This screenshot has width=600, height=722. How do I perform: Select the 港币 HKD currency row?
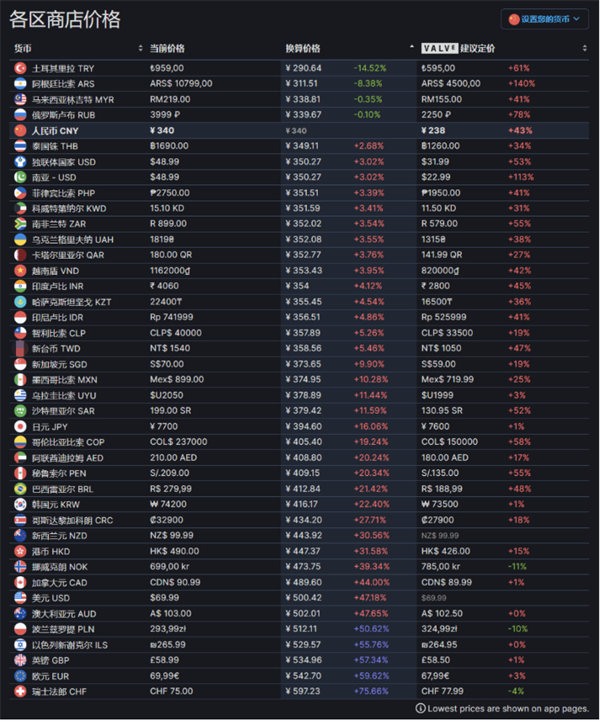pos(299,551)
